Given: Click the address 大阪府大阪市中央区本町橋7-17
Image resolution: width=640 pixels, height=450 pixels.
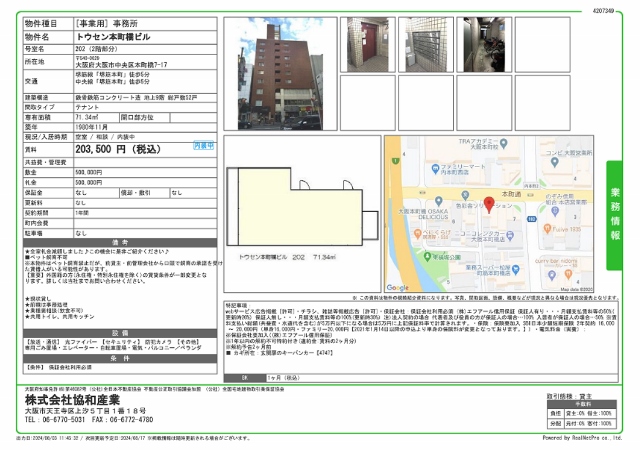Looking at the screenshot, I should click(121, 65).
